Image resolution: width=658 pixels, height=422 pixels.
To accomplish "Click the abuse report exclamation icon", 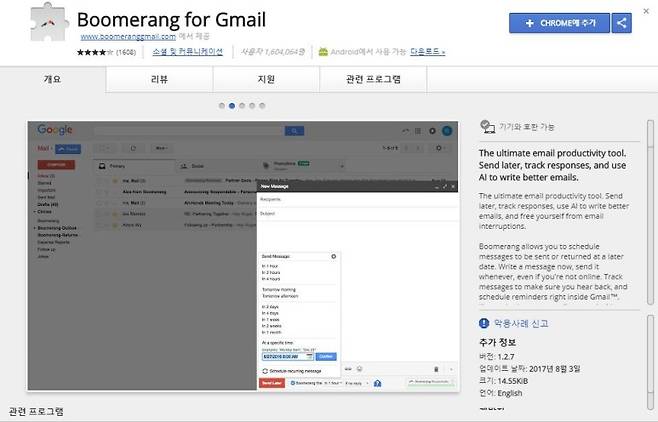I will (x=484, y=323).
